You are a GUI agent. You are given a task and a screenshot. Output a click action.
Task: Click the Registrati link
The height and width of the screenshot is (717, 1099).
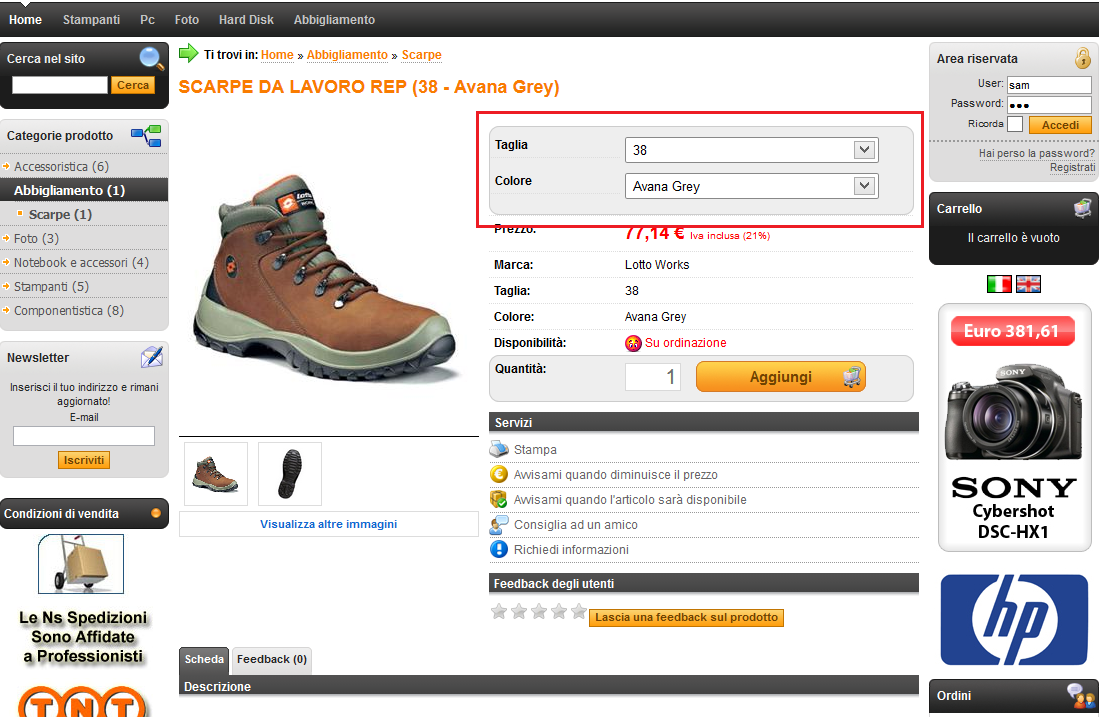[x=1072, y=167]
